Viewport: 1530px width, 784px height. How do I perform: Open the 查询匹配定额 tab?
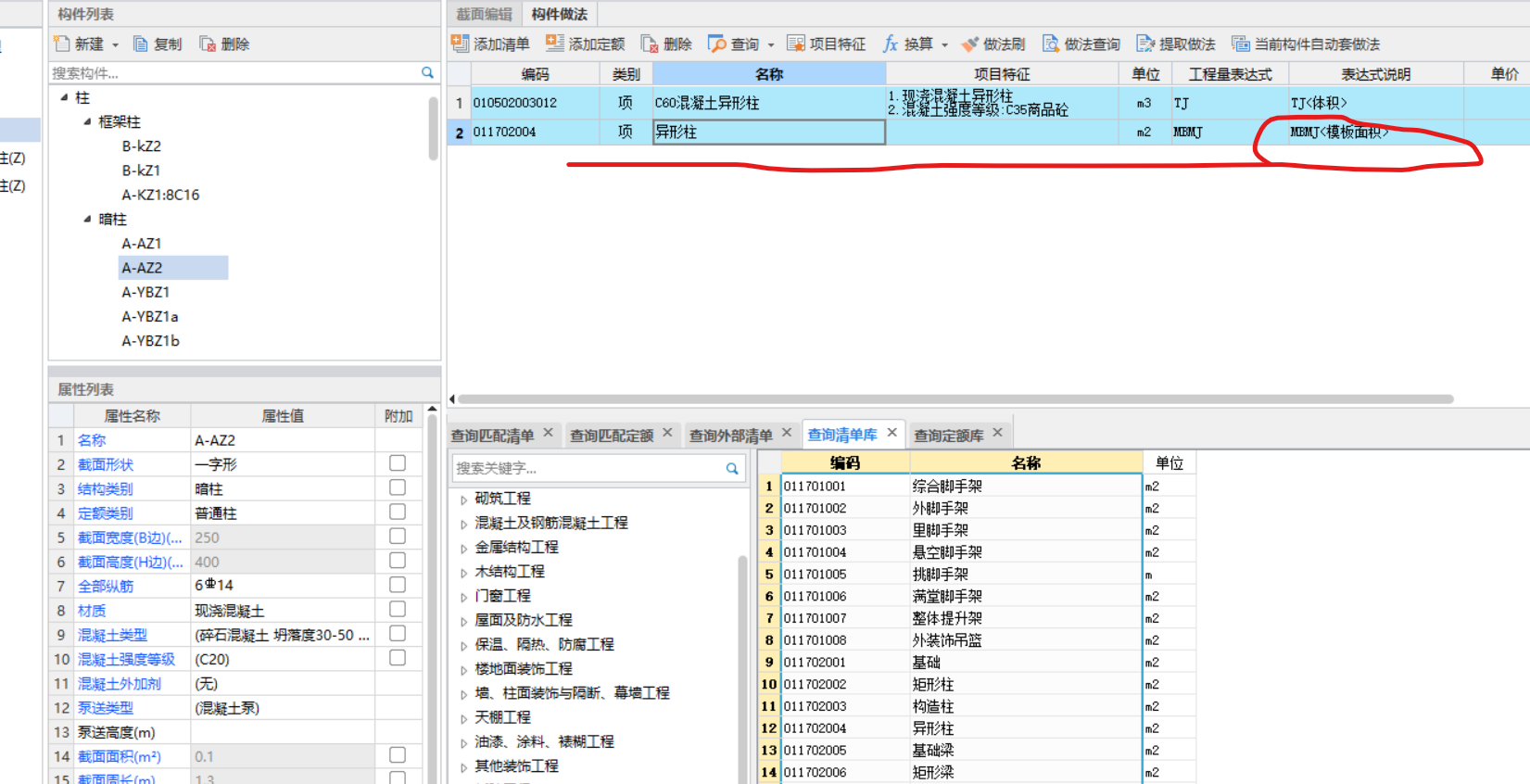[612, 436]
